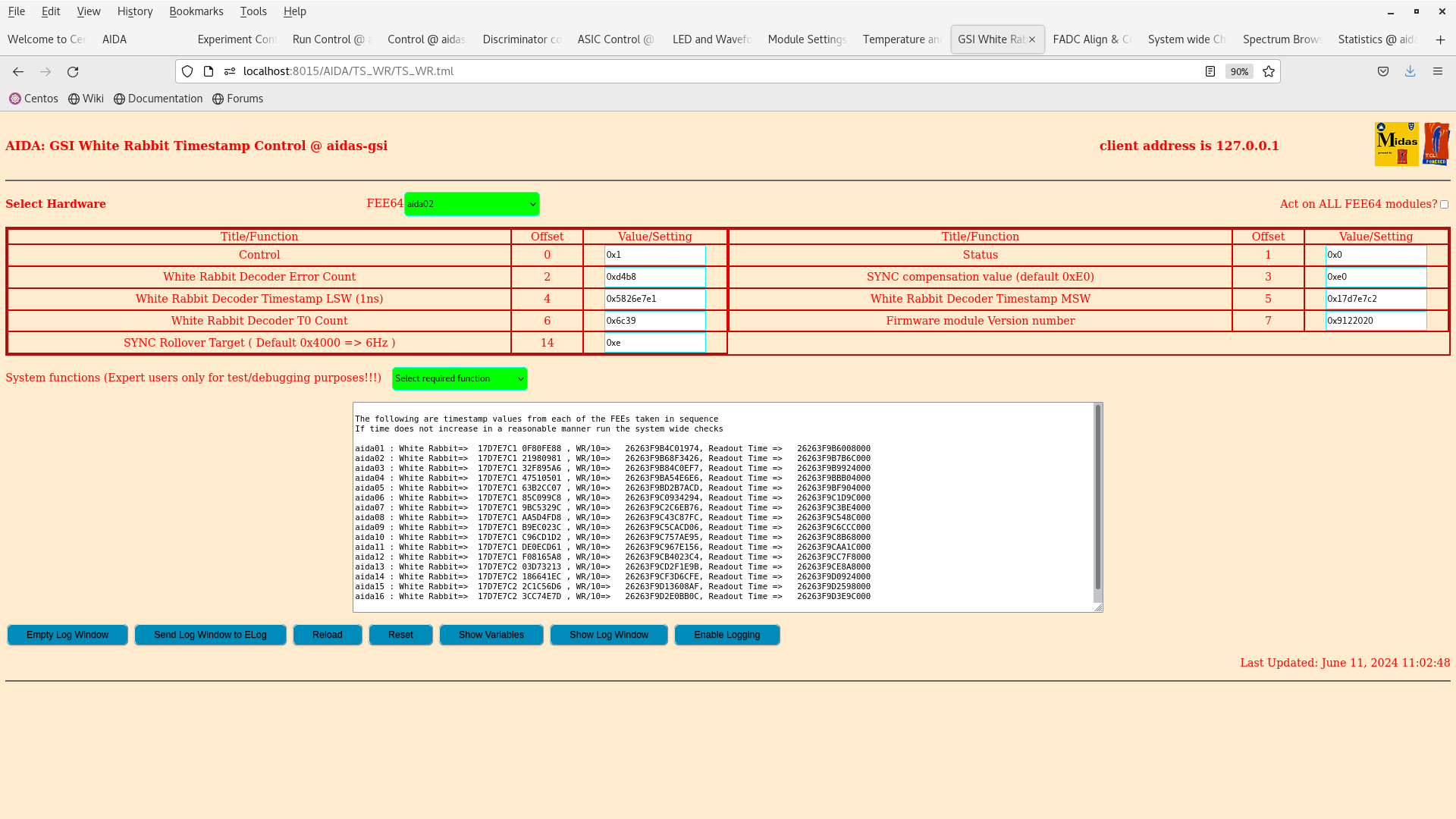Open the Firefox hamburger menu

[1437, 71]
